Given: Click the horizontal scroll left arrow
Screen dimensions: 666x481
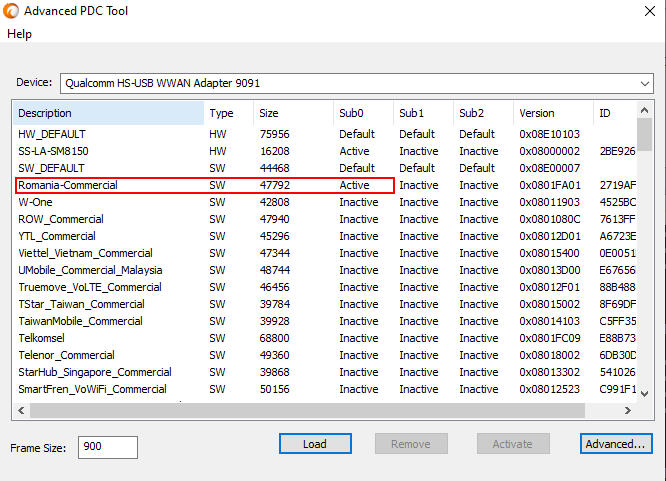Looking at the screenshot, I should (21, 410).
